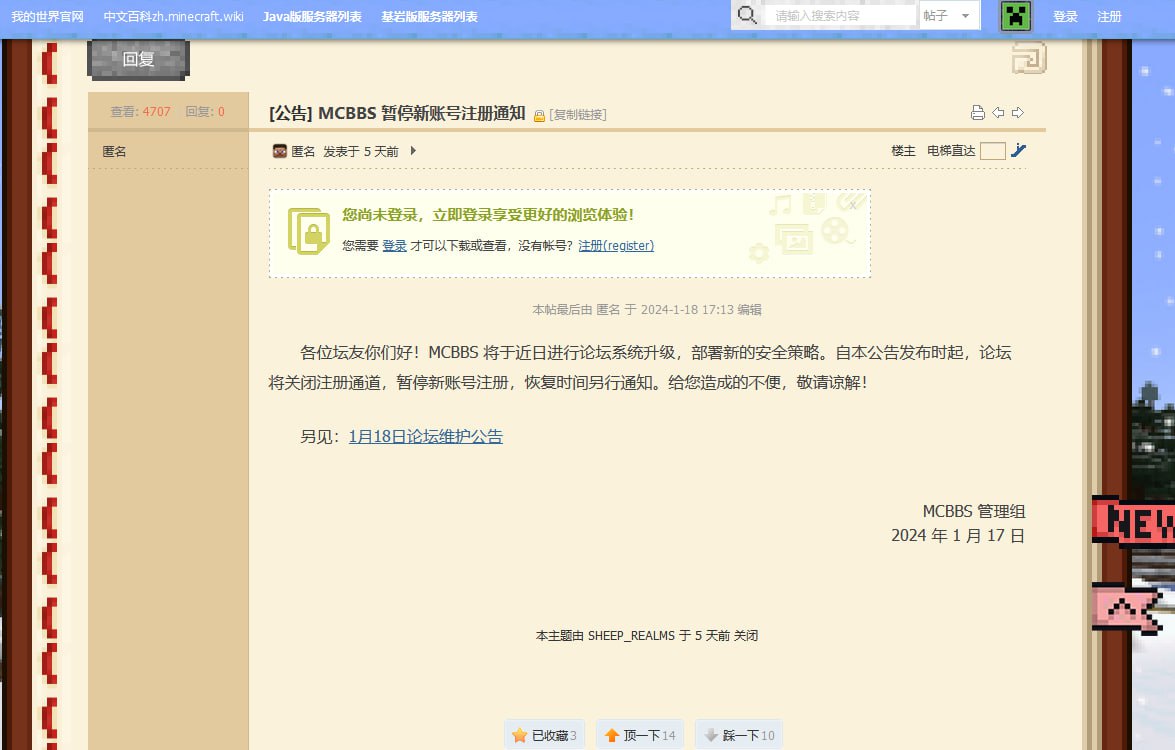The height and width of the screenshot is (750, 1175).
Task: Open the 帖子 search type dropdown
Action: [949, 16]
